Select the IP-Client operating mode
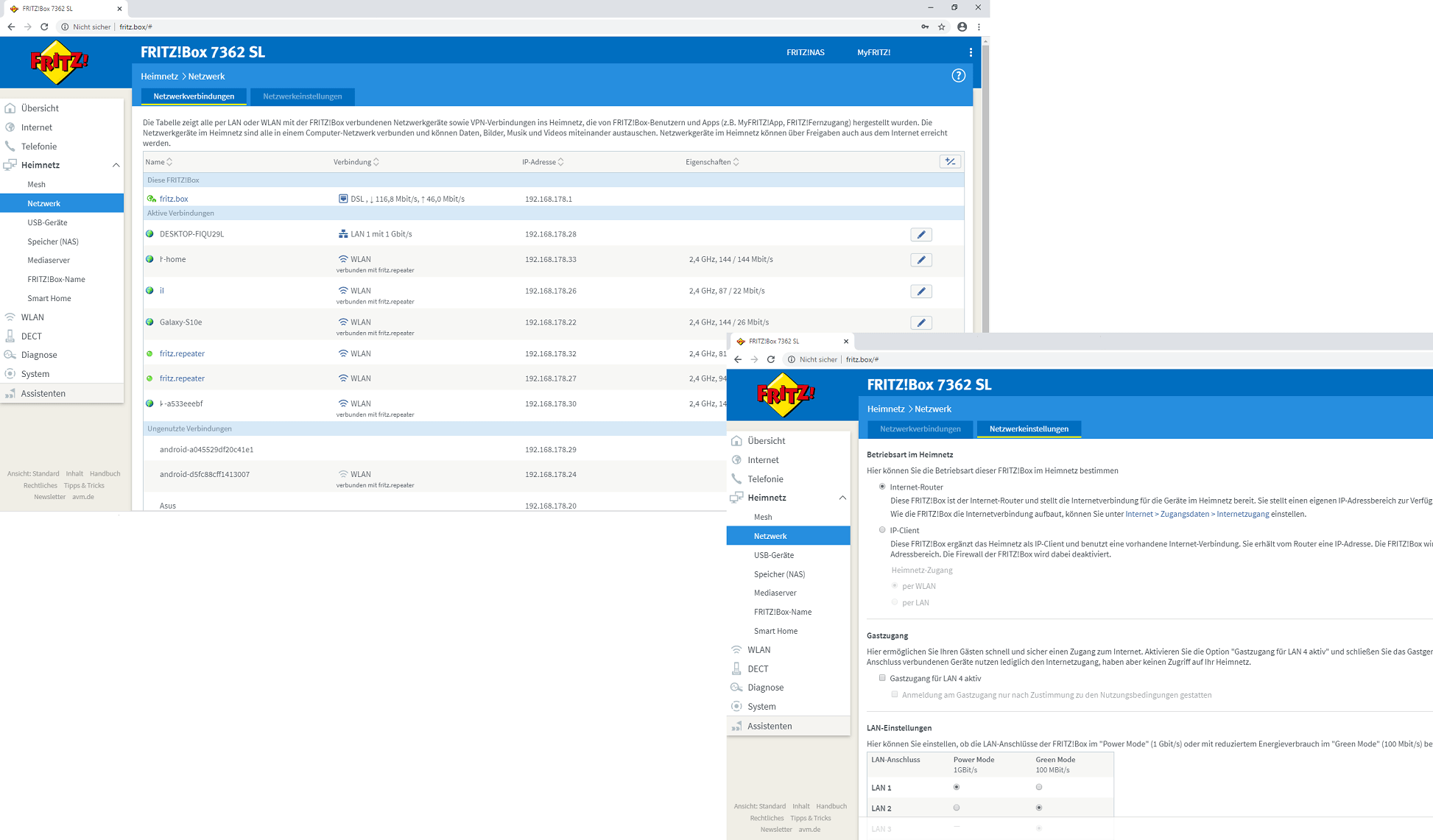This screenshot has width=1433, height=840. click(882, 530)
